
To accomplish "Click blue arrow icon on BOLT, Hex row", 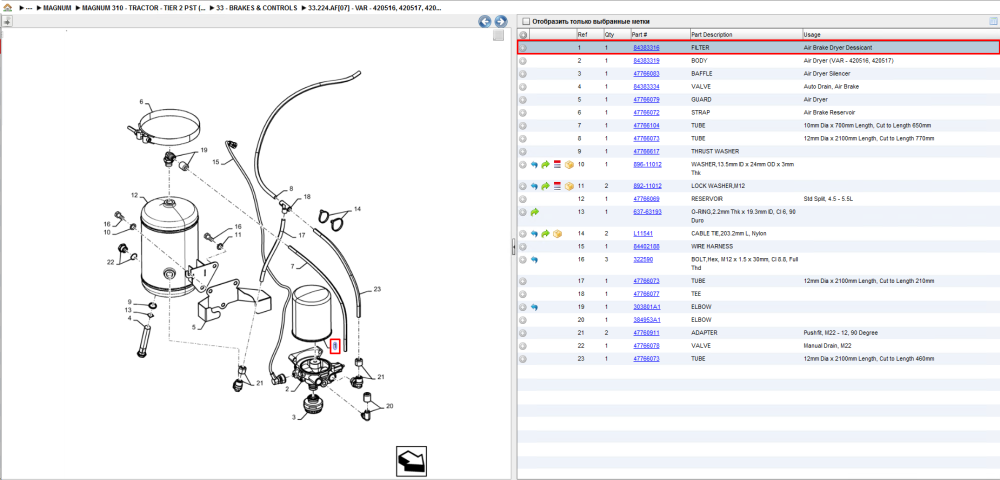I will (534, 259).
